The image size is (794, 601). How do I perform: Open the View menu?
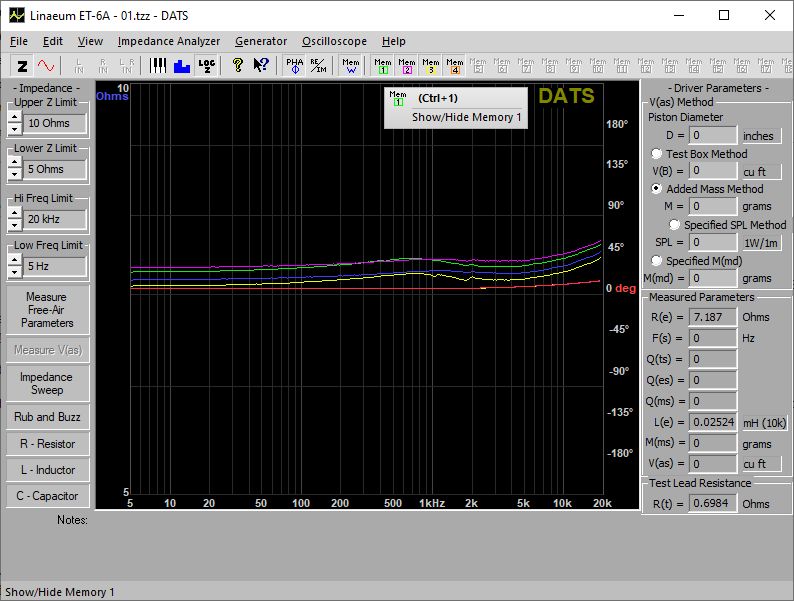90,41
